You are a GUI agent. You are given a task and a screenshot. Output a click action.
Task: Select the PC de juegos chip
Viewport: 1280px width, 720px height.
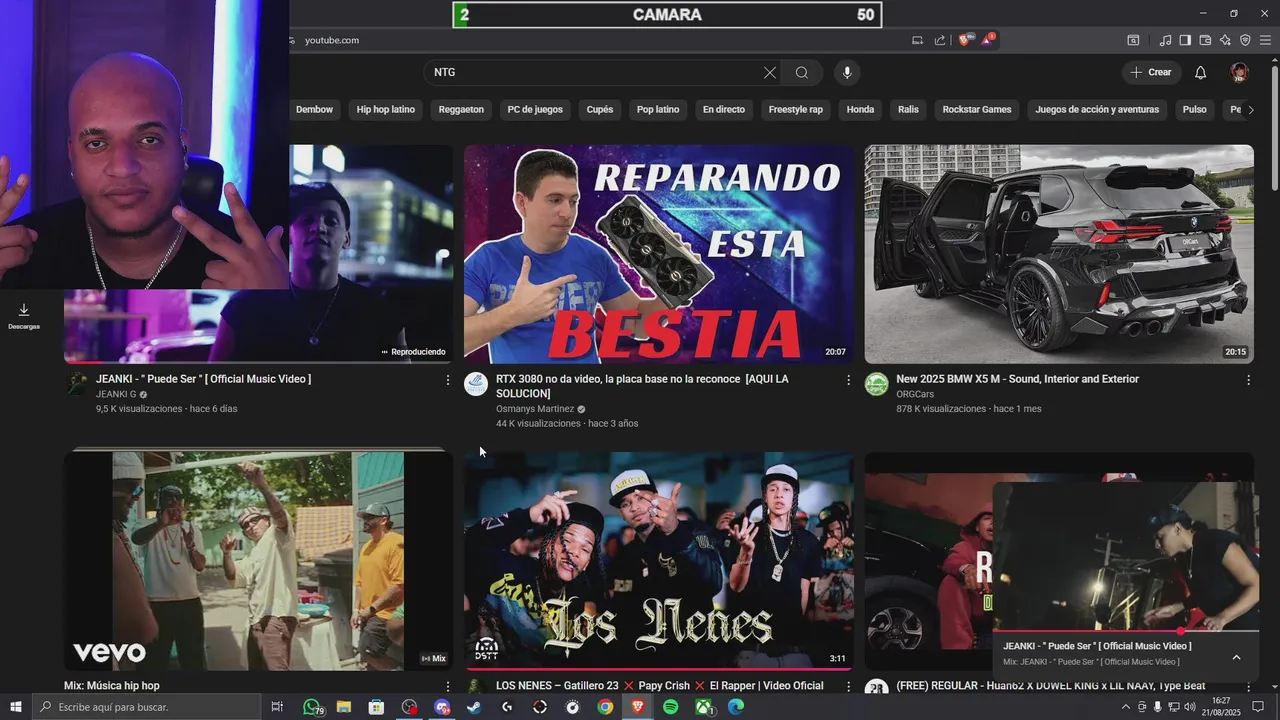(535, 110)
